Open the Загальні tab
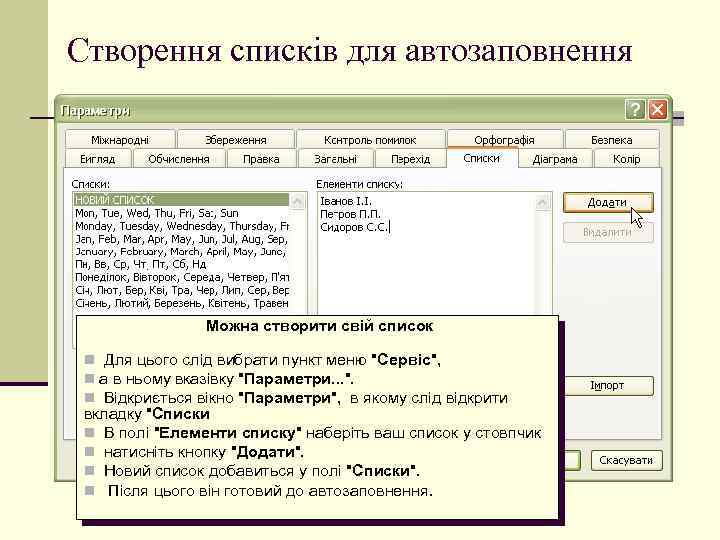 [336, 159]
